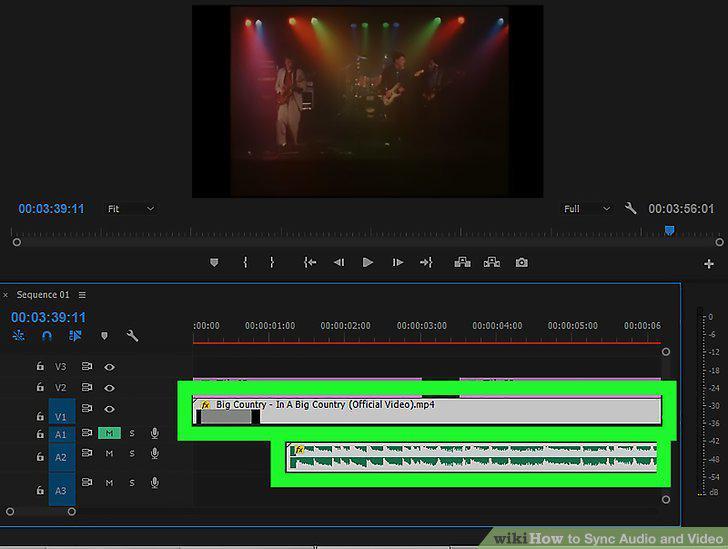Toggle sync lock for A1

point(87,432)
